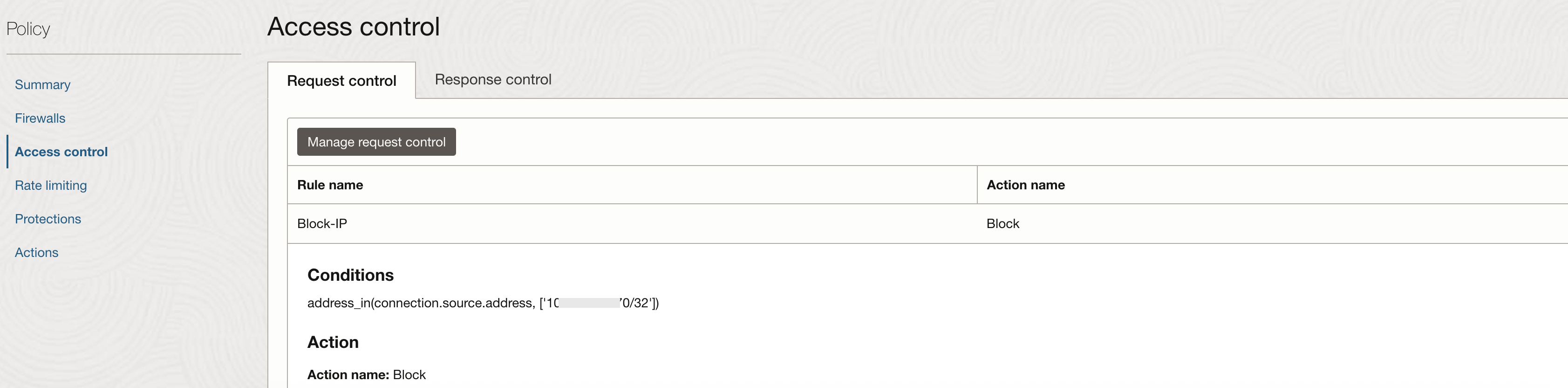Viewport: 1568px width, 388px height.
Task: View the Protections section
Action: pyautogui.click(x=48, y=219)
